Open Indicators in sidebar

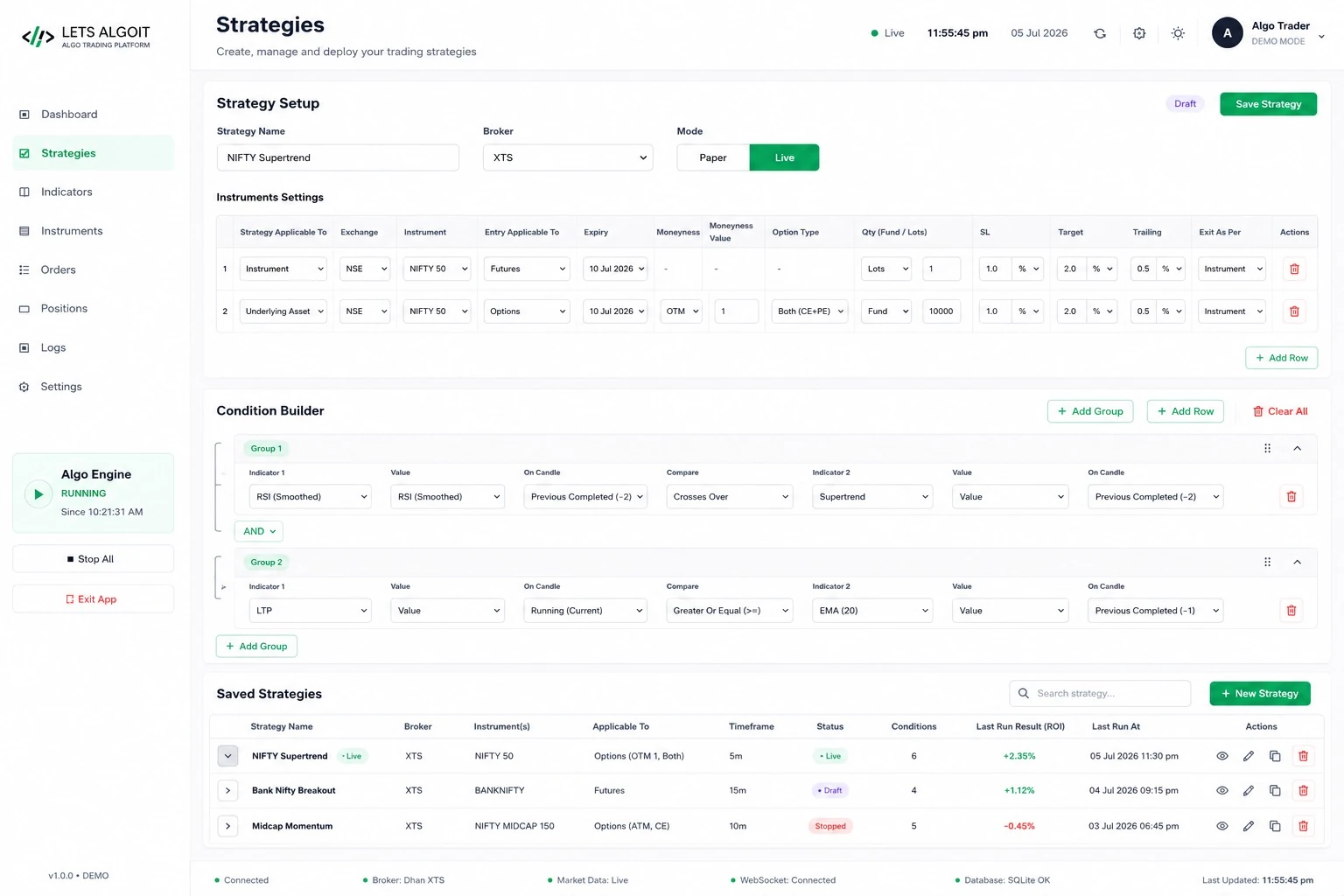pyautogui.click(x=93, y=192)
